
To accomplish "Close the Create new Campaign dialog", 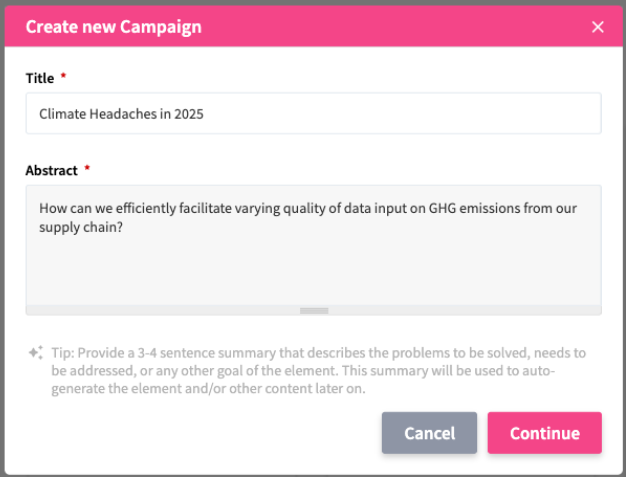I will point(598,27).
